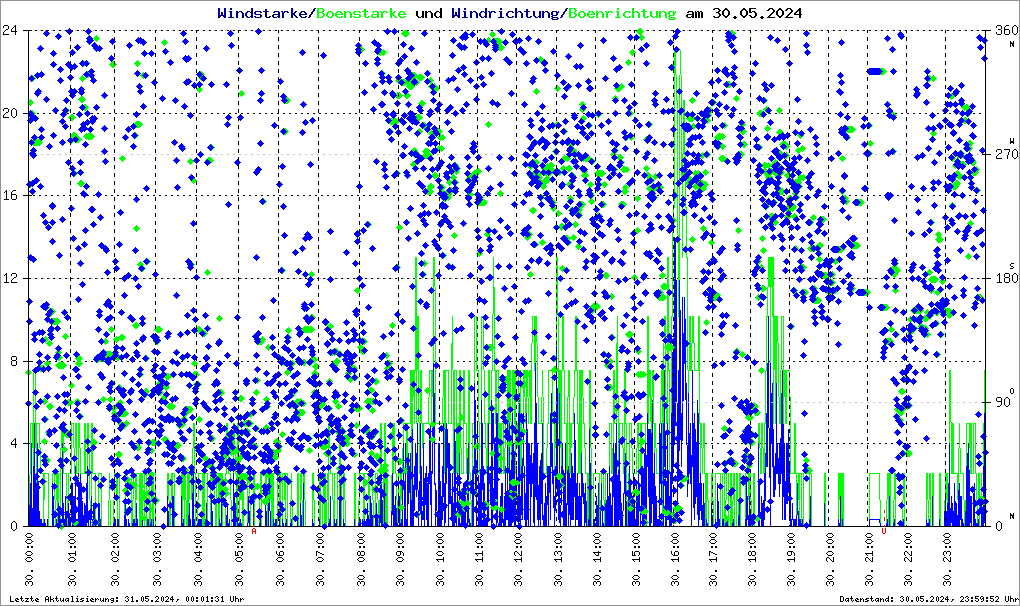Screen dimensions: 1020x606
Task: Pick the "08:00" time axis label
Action: (360, 559)
